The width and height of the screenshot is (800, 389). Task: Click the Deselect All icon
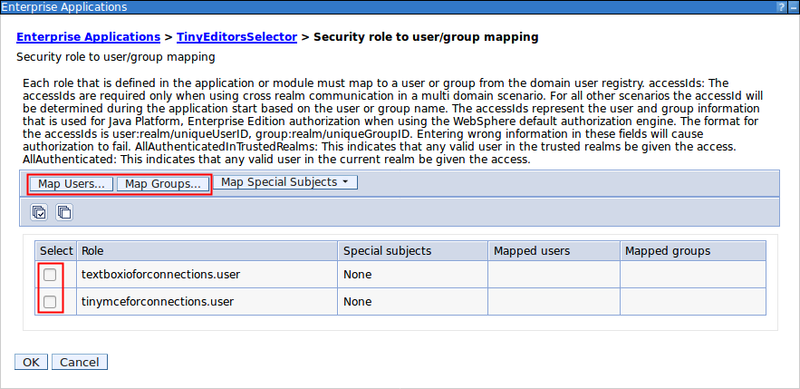click(64, 212)
